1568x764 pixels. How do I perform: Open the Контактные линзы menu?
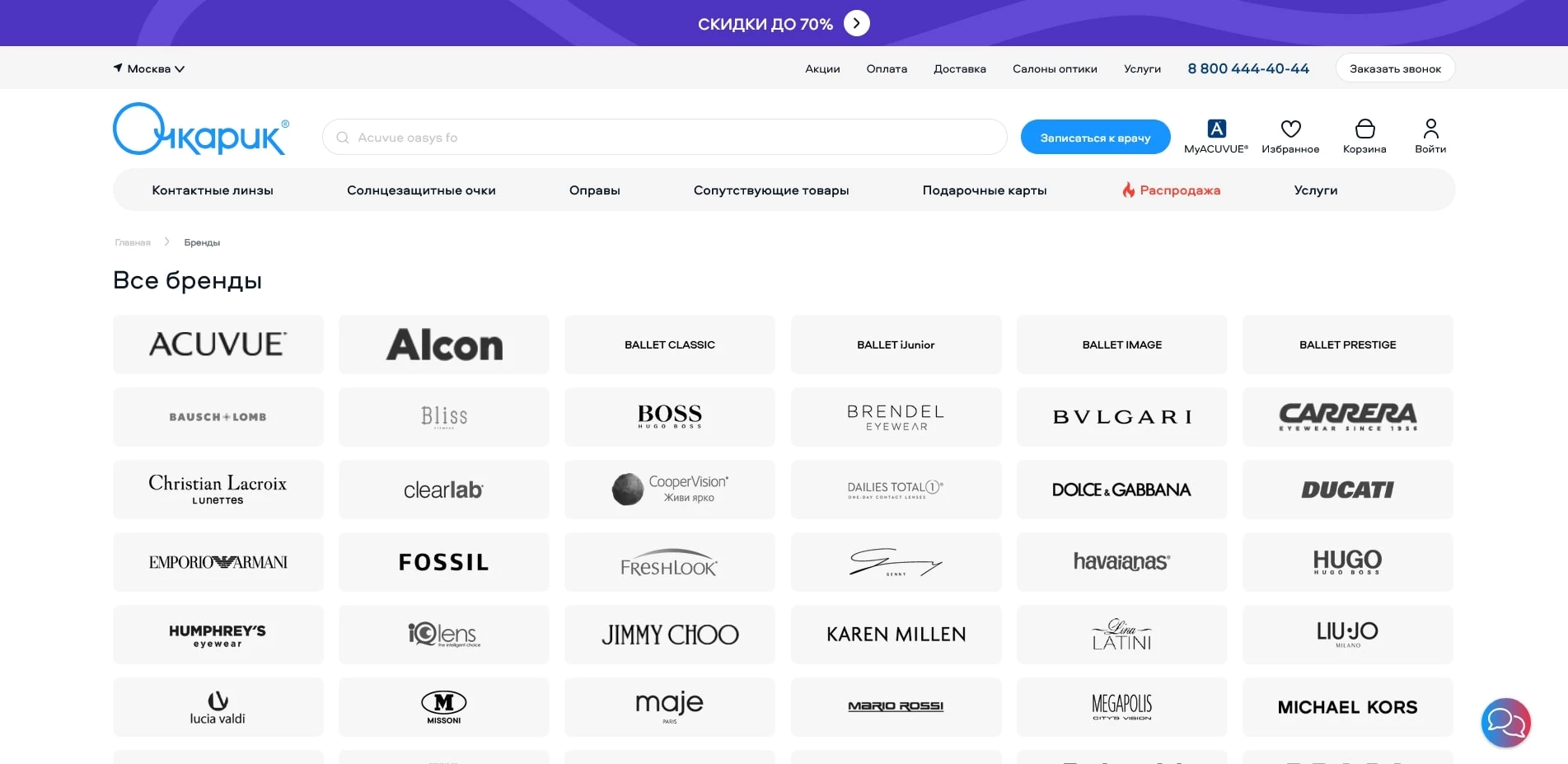click(213, 190)
